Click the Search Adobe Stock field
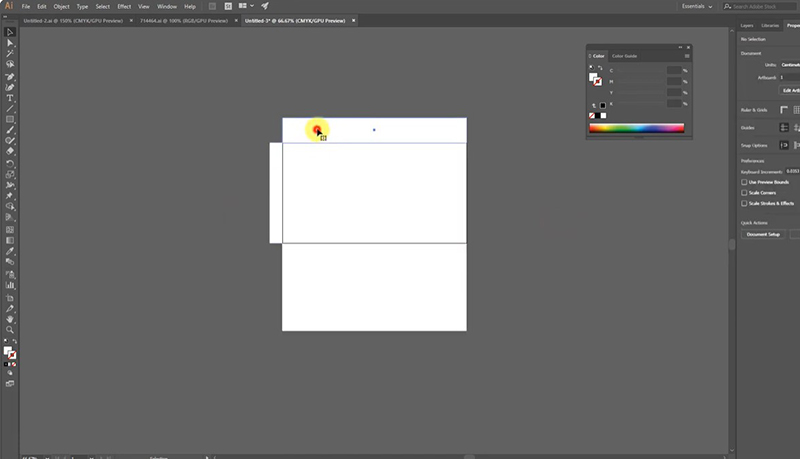This screenshot has height=459, width=800. 760,6
